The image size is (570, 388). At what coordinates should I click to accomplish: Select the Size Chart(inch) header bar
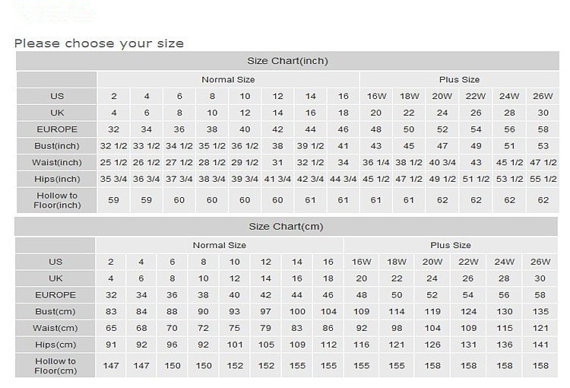tap(288, 61)
